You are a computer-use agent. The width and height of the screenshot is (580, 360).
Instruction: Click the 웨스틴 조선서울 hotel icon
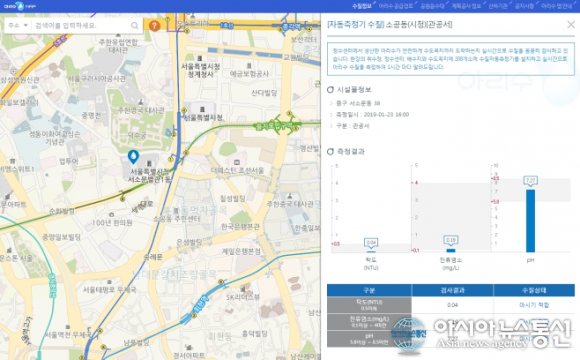pyautogui.click(x=237, y=162)
